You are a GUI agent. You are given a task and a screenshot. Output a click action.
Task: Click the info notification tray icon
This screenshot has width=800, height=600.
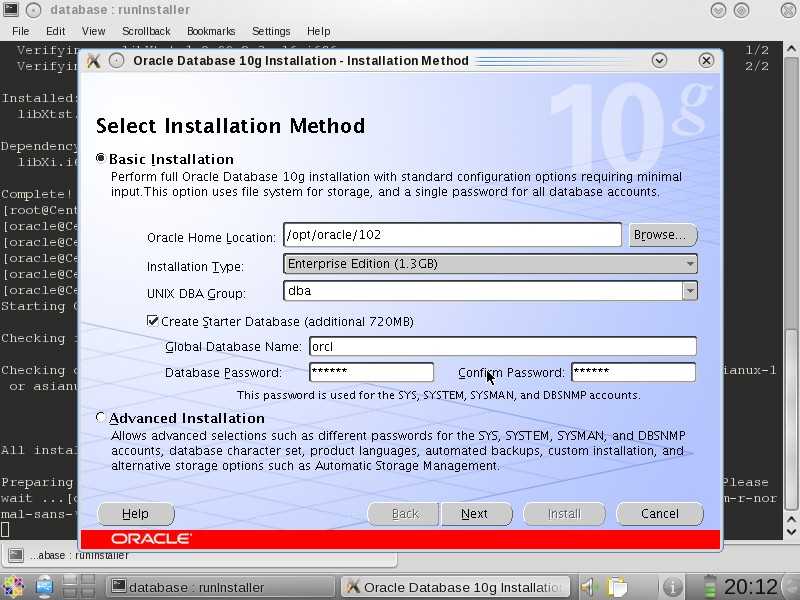pyautogui.click(x=673, y=588)
